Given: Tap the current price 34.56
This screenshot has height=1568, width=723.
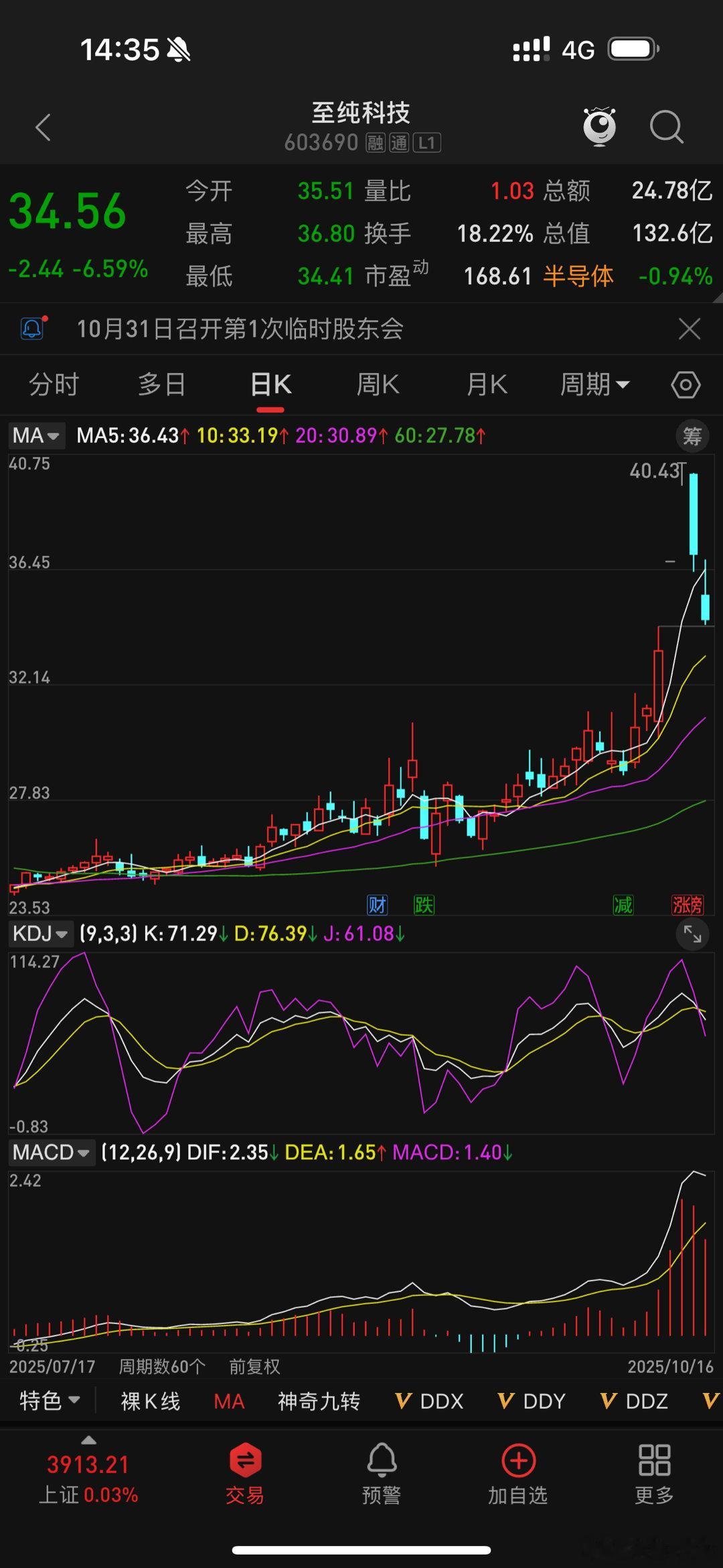Looking at the screenshot, I should [x=68, y=212].
